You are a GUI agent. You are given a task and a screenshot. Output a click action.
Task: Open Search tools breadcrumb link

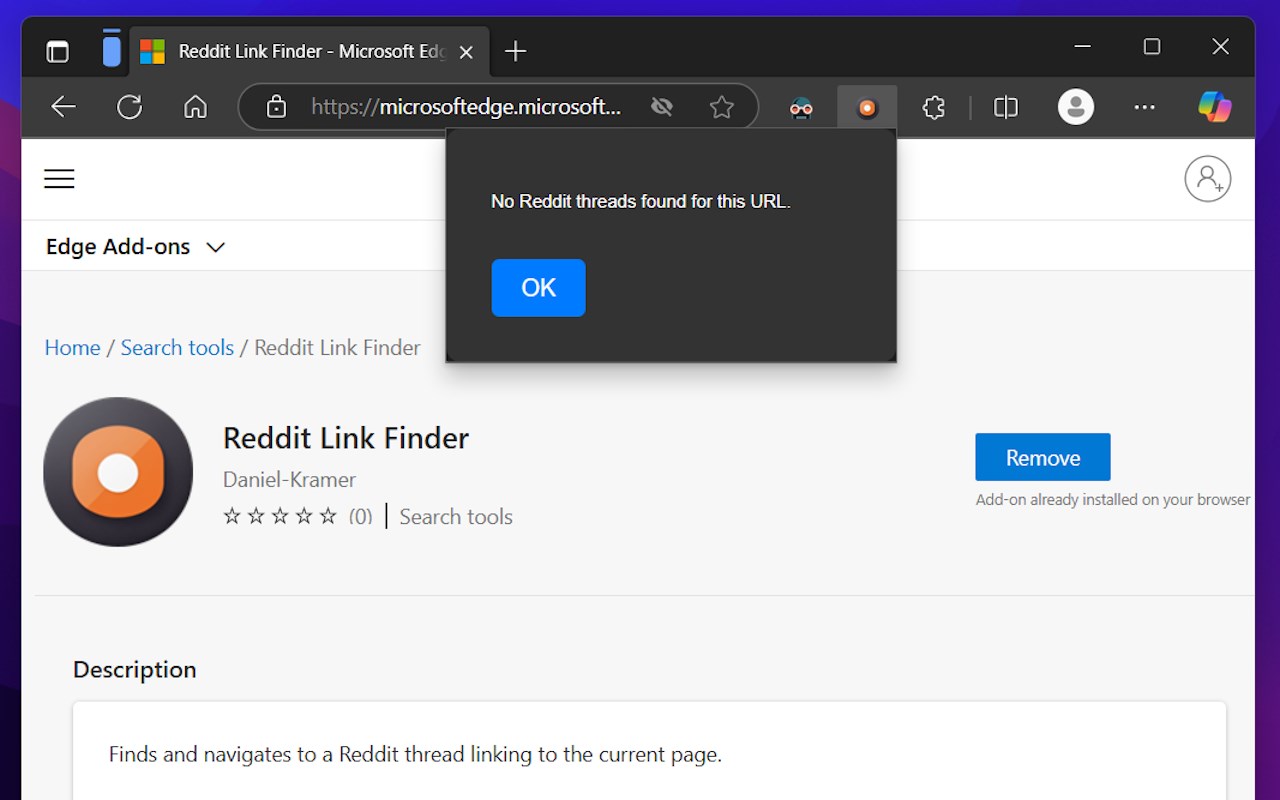click(177, 348)
